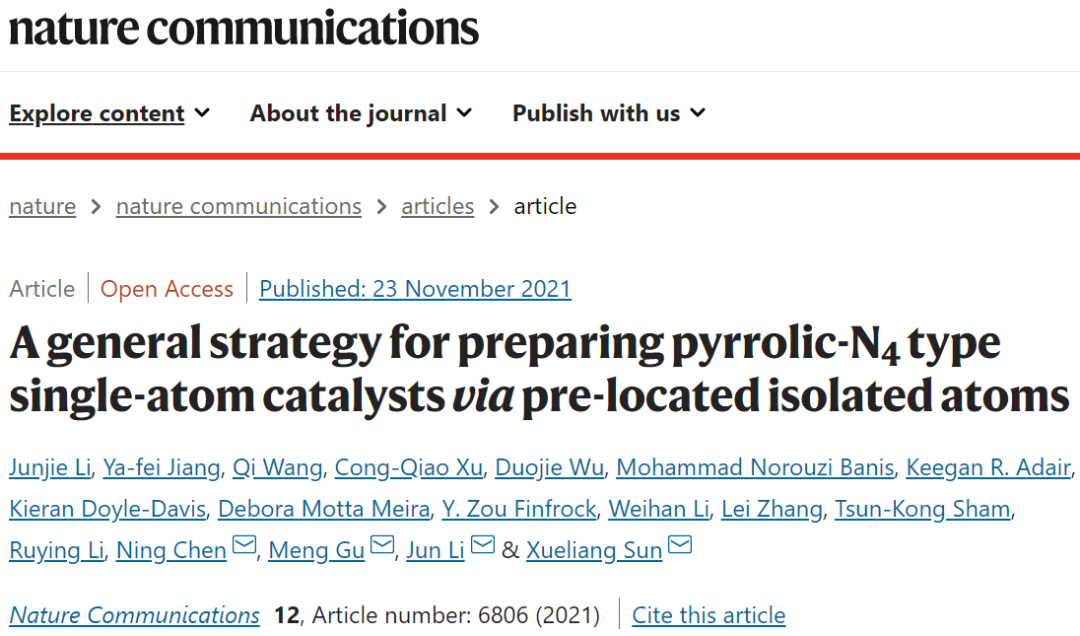Click the Published: 23 November 2021 link
The width and height of the screenshot is (1080, 636).
click(x=415, y=289)
